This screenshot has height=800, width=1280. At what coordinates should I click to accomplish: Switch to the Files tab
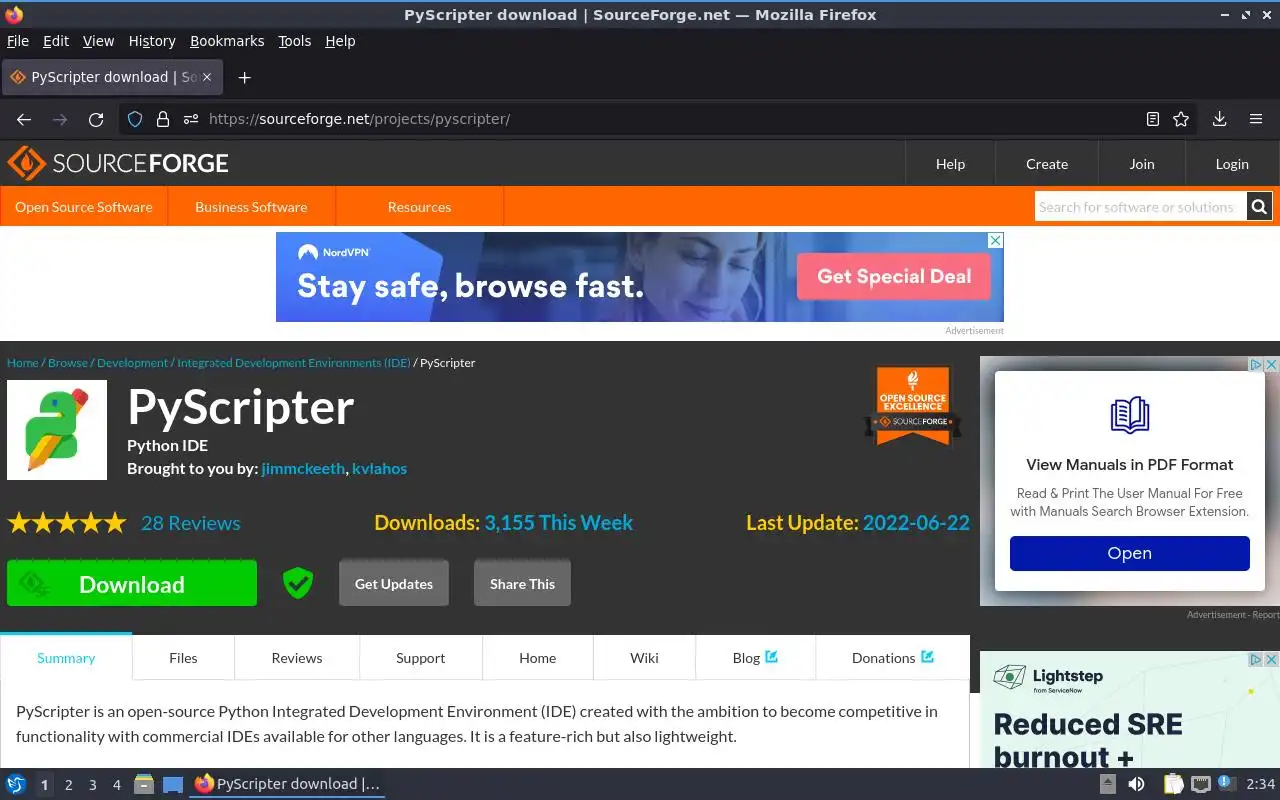point(183,658)
